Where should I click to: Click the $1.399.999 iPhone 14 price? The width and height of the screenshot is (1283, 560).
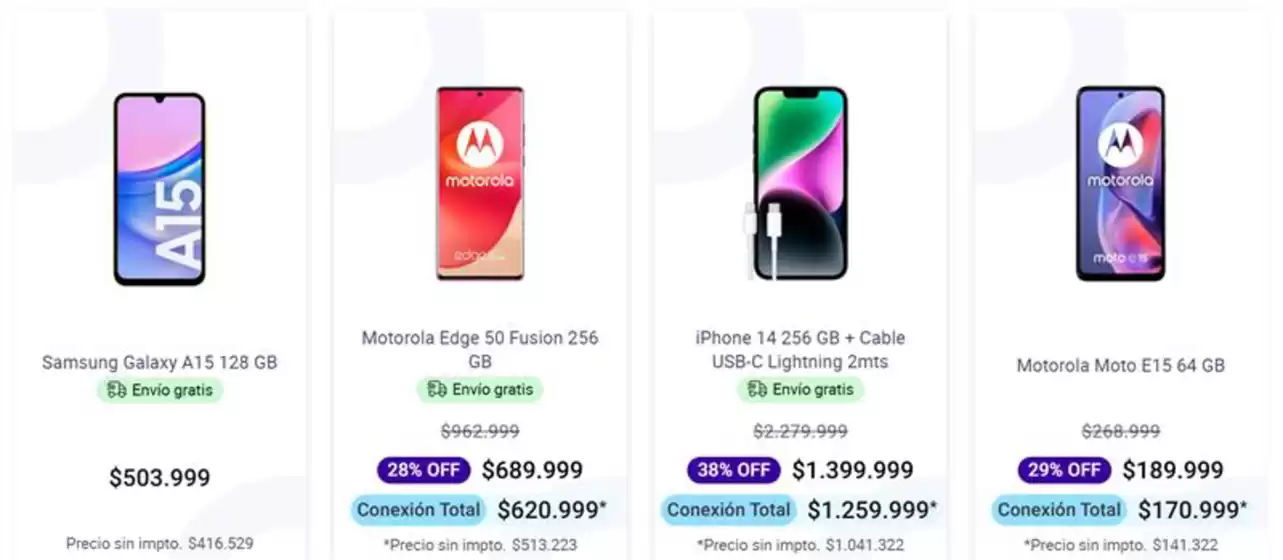852,470
